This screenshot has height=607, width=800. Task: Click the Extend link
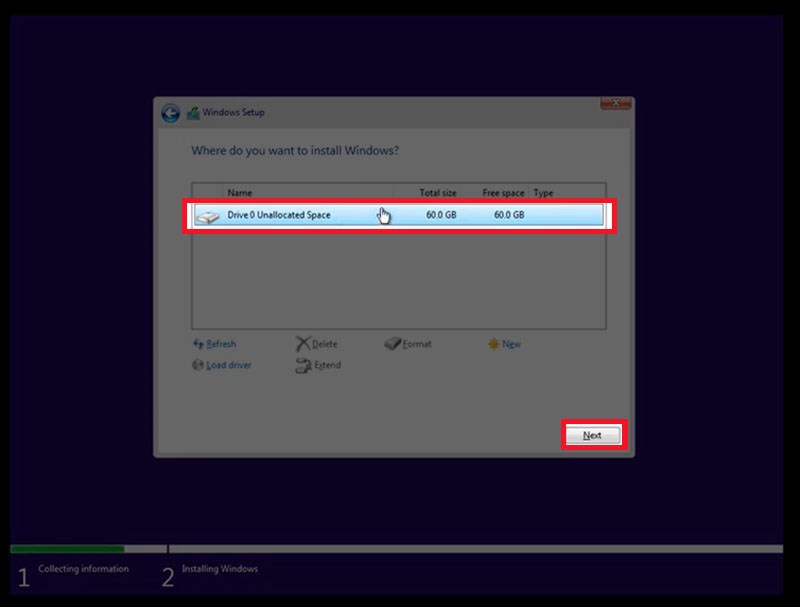(x=328, y=365)
